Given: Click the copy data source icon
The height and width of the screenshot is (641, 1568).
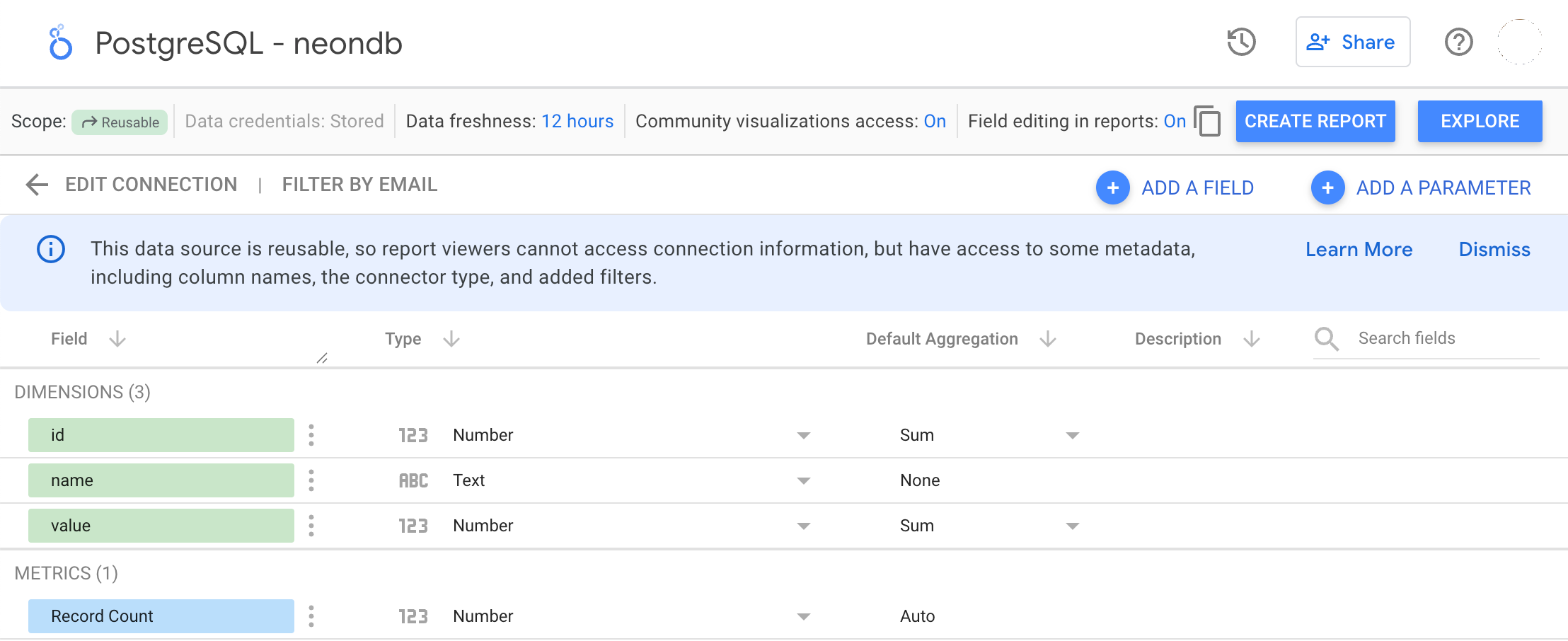Looking at the screenshot, I should point(1207,121).
